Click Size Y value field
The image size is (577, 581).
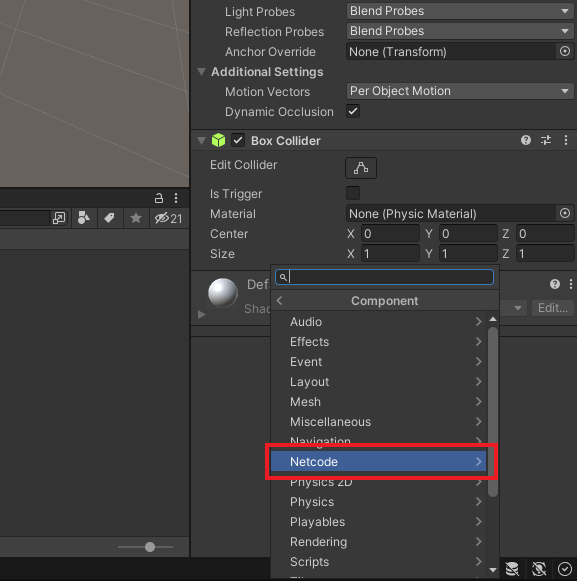(468, 253)
